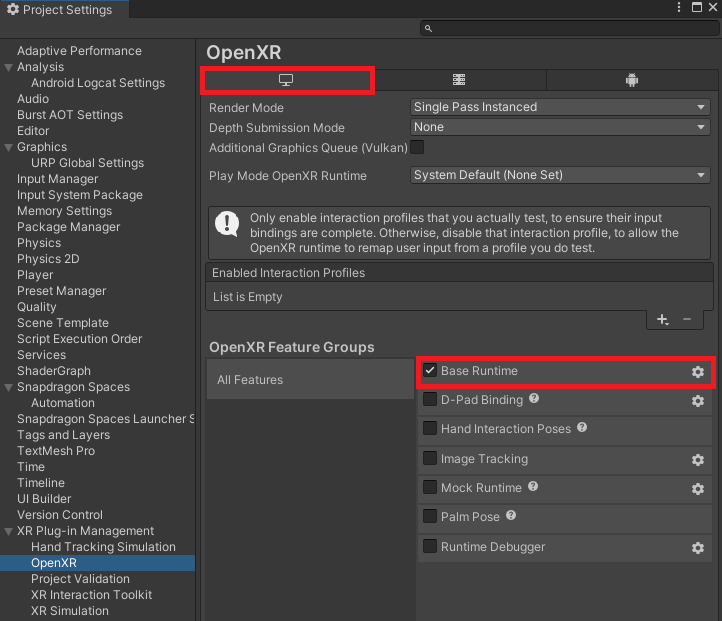Screen dimensions: 722x621
Task: Toggle Additional Graphics Queue (Vulkan) checkbox
Action: 417,147
